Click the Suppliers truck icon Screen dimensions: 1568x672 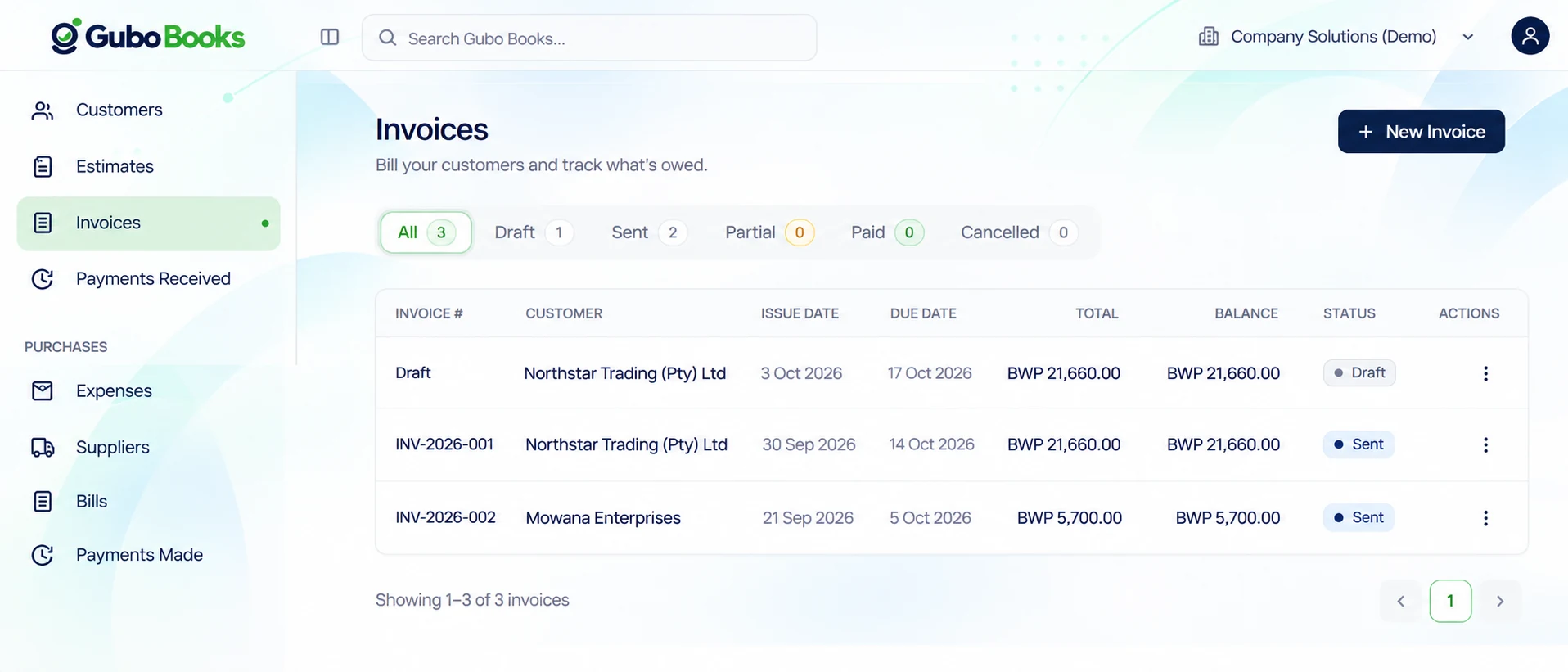coord(43,447)
